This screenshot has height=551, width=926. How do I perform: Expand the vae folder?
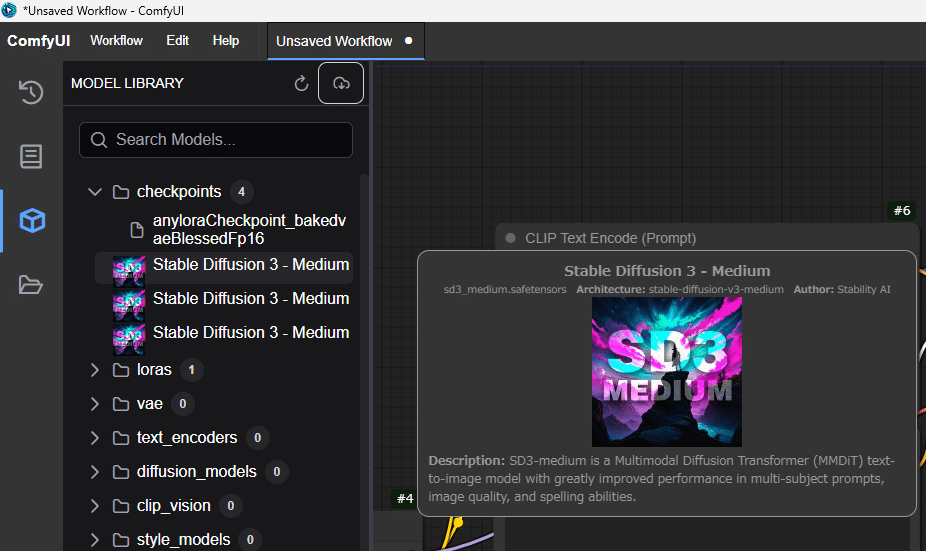[94, 404]
